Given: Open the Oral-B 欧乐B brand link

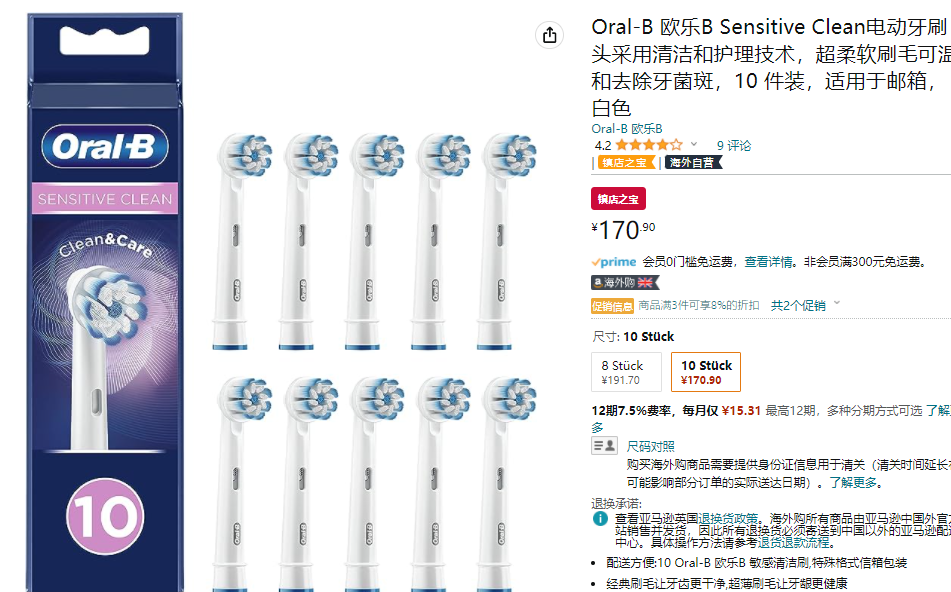Looking at the screenshot, I should tap(627, 128).
